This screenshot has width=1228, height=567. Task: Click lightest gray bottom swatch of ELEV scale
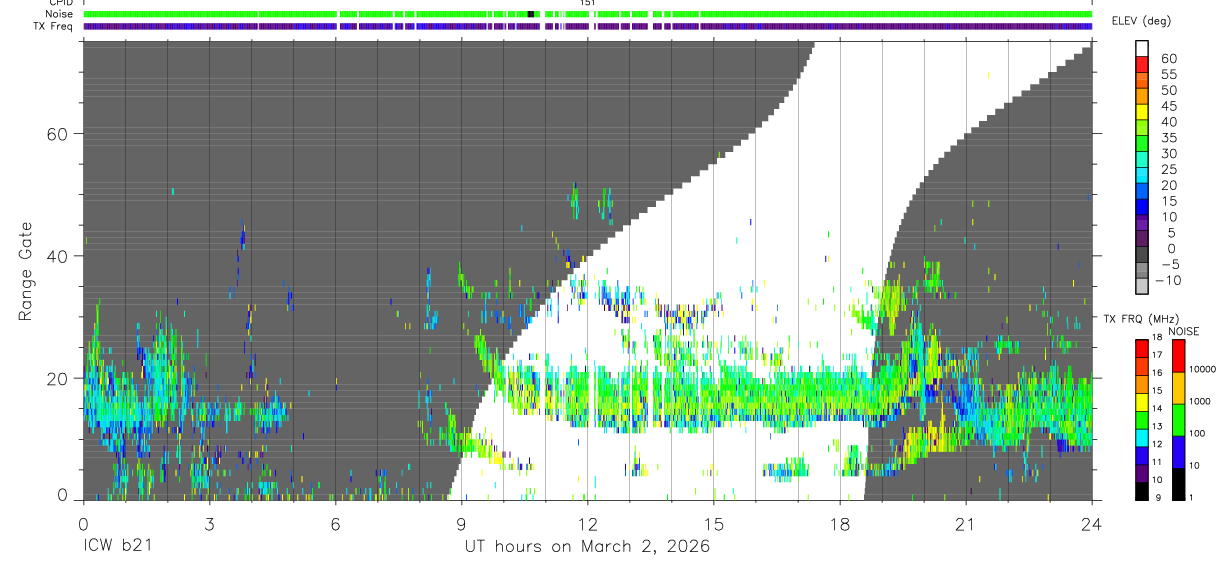tap(1142, 285)
